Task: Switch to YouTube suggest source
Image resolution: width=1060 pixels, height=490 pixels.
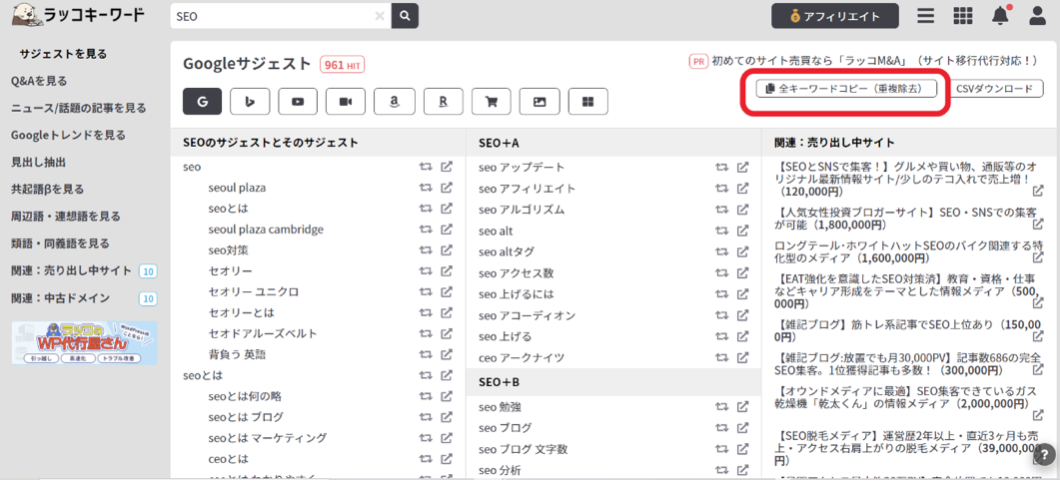Action: click(x=298, y=101)
